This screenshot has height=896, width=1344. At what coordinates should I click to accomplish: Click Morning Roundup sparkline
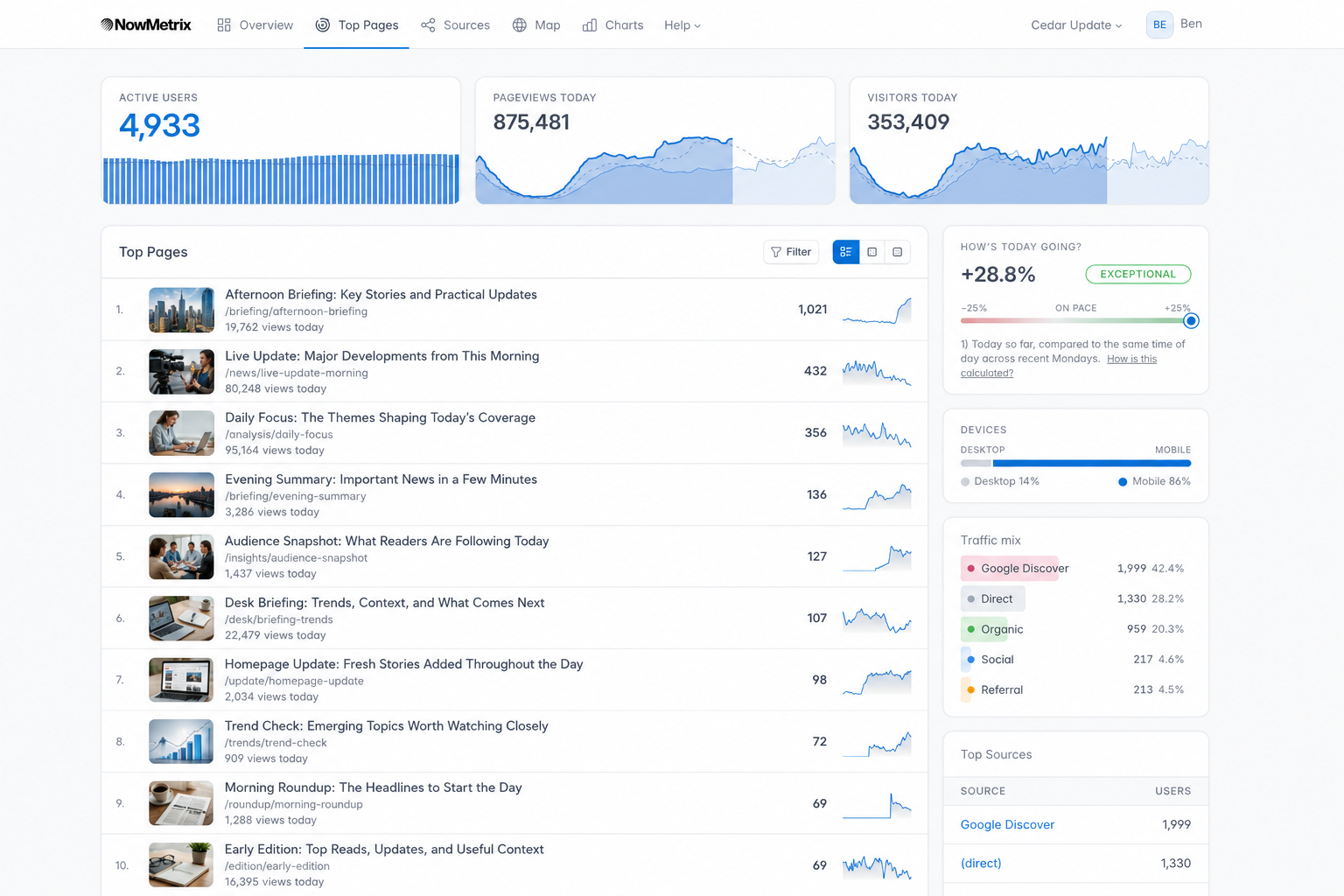[x=877, y=805]
